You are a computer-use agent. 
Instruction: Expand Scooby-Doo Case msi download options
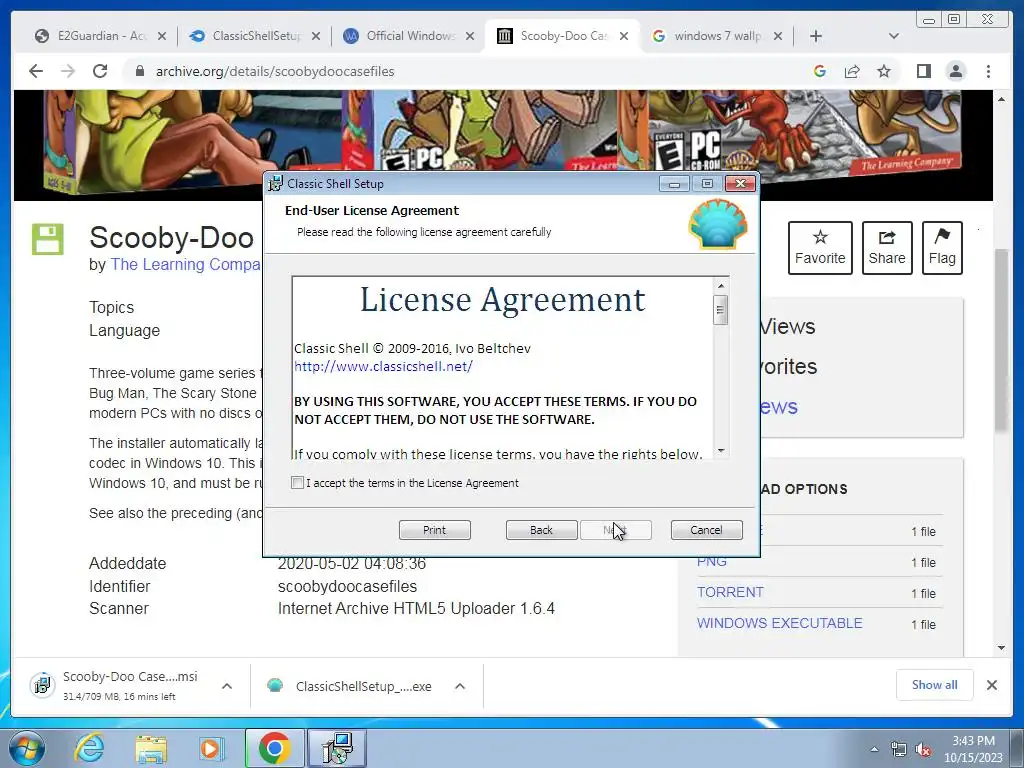click(227, 686)
